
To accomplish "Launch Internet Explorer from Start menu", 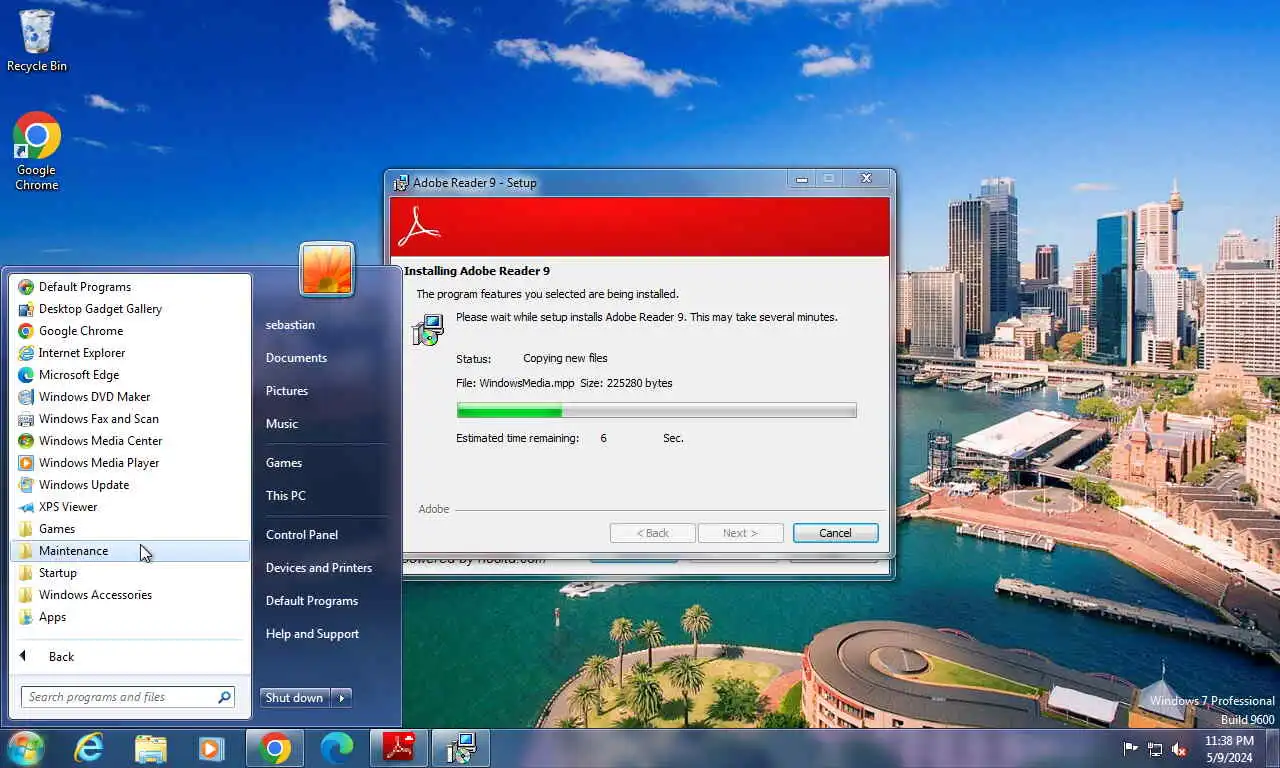I will (x=130, y=353).
